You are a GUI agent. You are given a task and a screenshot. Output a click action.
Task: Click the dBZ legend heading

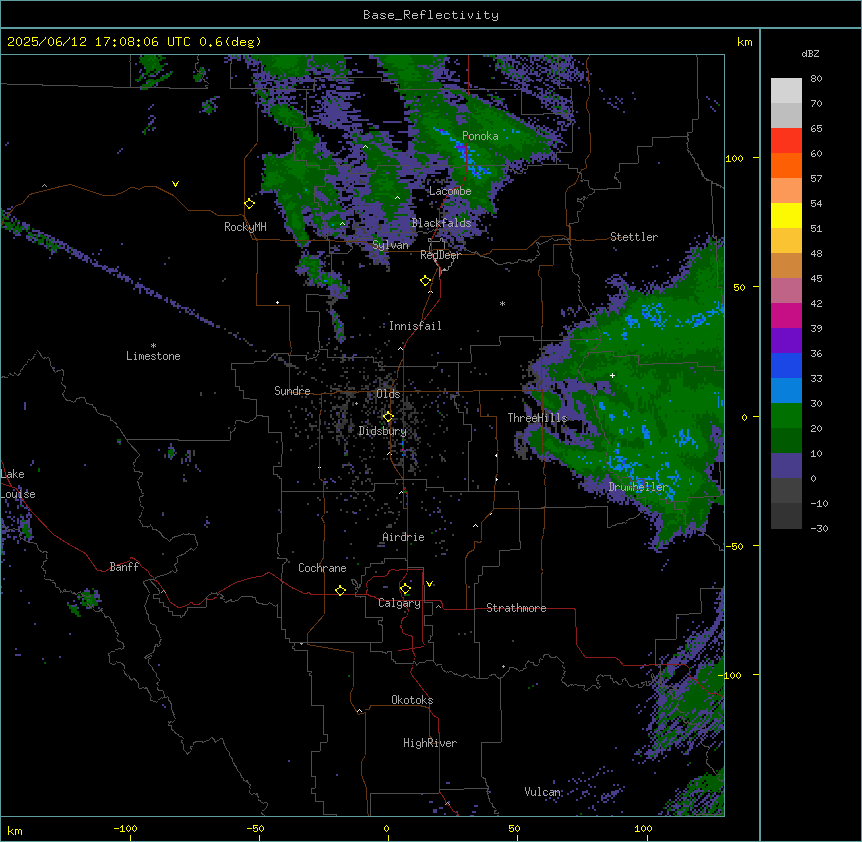[810, 54]
